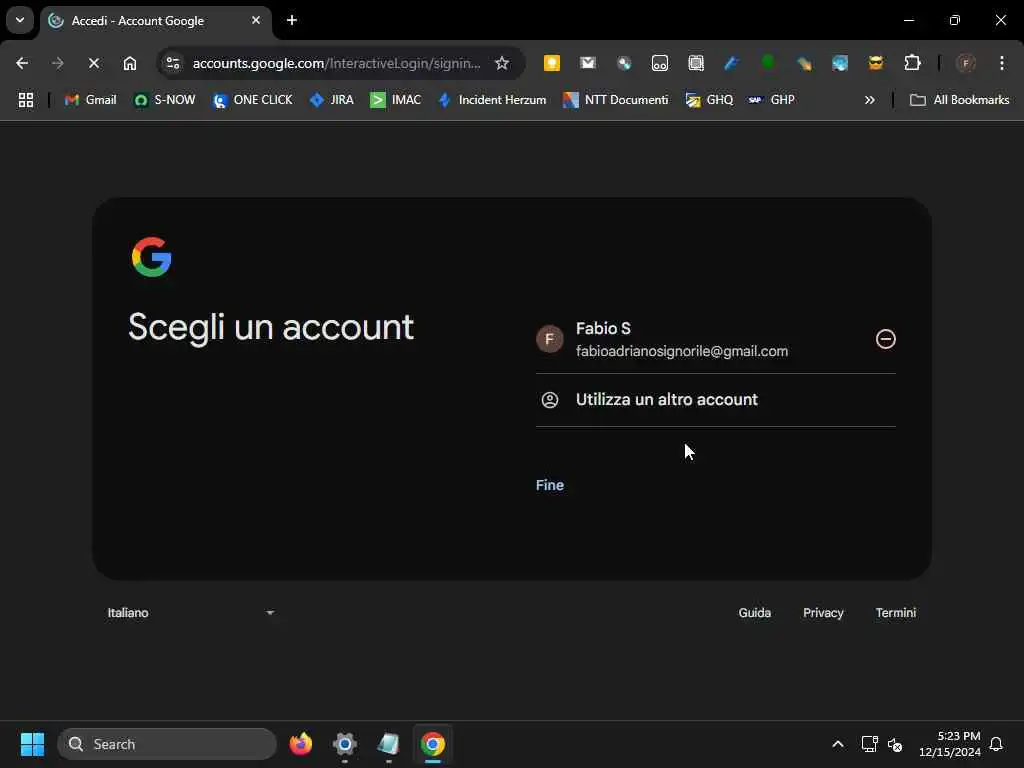Screen dimensions: 1024x768
Task: Open the Windows Start menu
Action: 32,744
